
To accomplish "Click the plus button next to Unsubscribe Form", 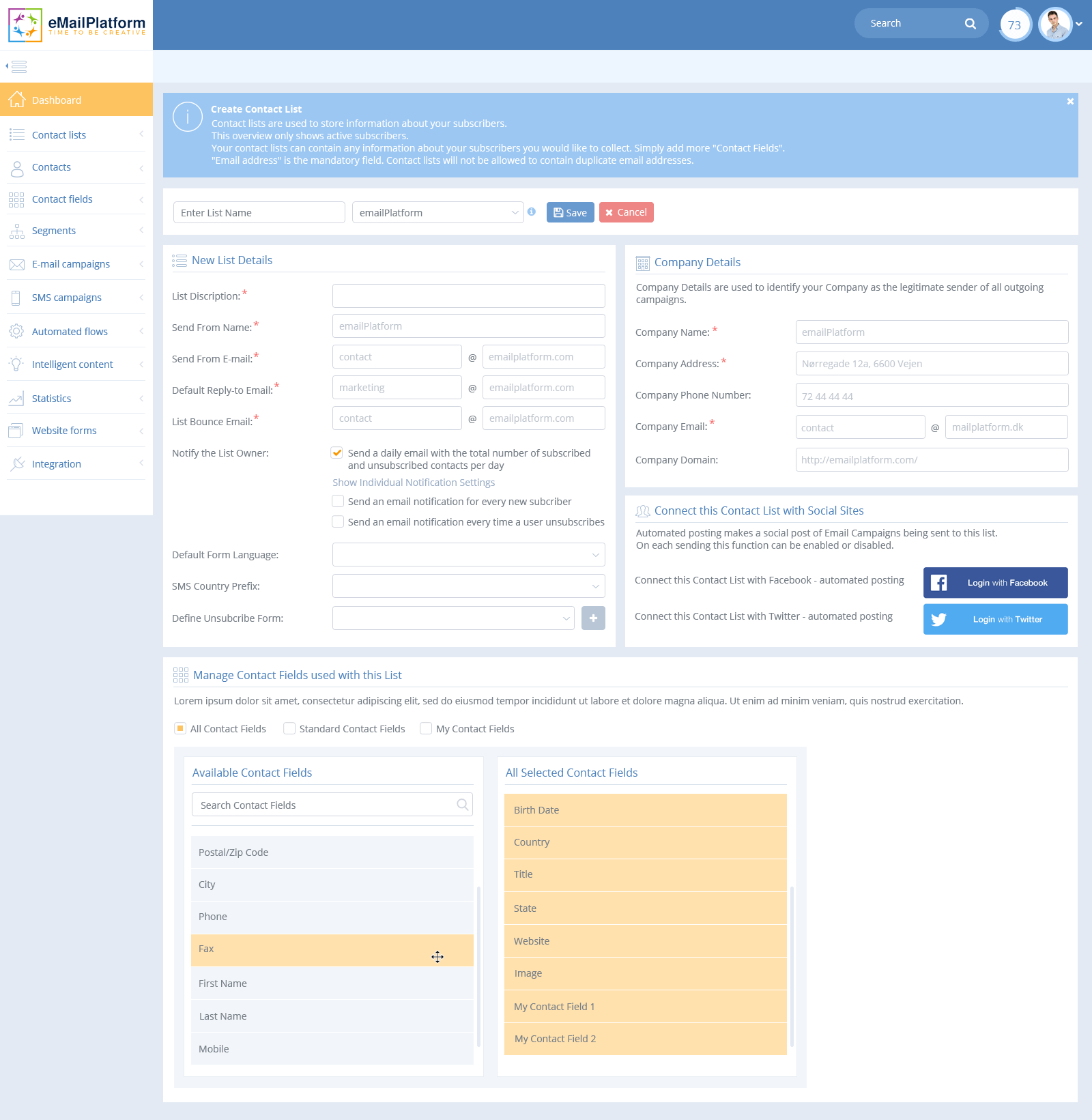I will point(593,618).
